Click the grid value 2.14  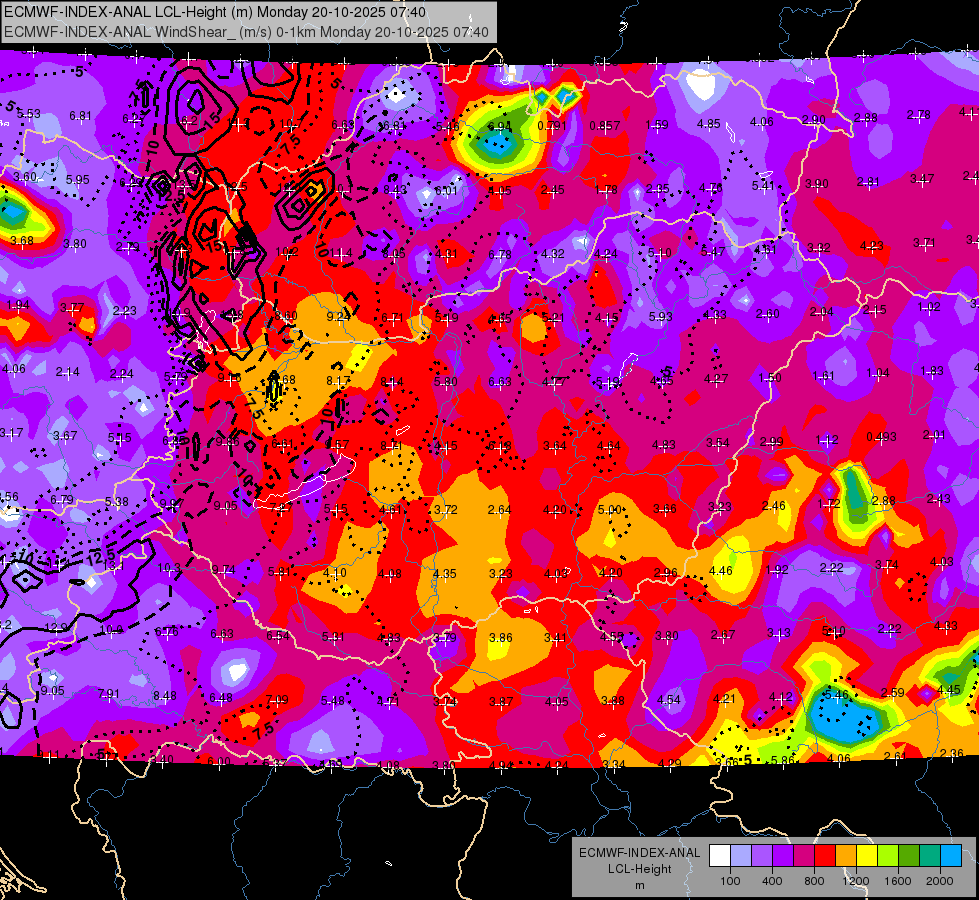point(67,372)
